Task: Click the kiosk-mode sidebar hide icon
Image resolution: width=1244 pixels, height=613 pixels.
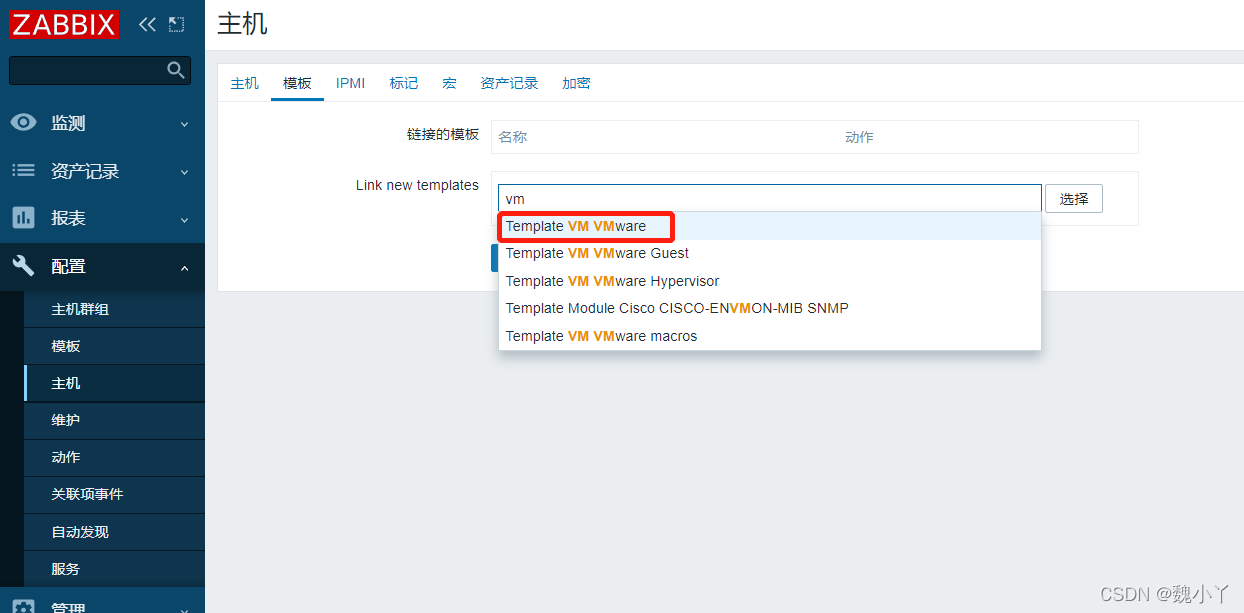Action: pyautogui.click(x=177, y=24)
